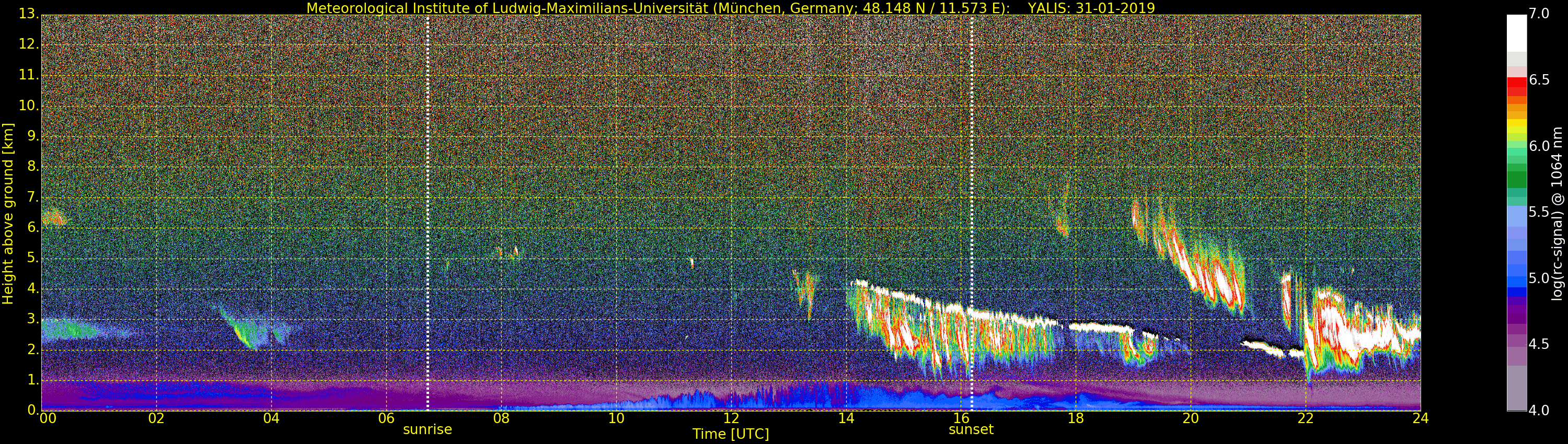Click the 24 time tick label
The height and width of the screenshot is (444, 1568).
(1420, 418)
